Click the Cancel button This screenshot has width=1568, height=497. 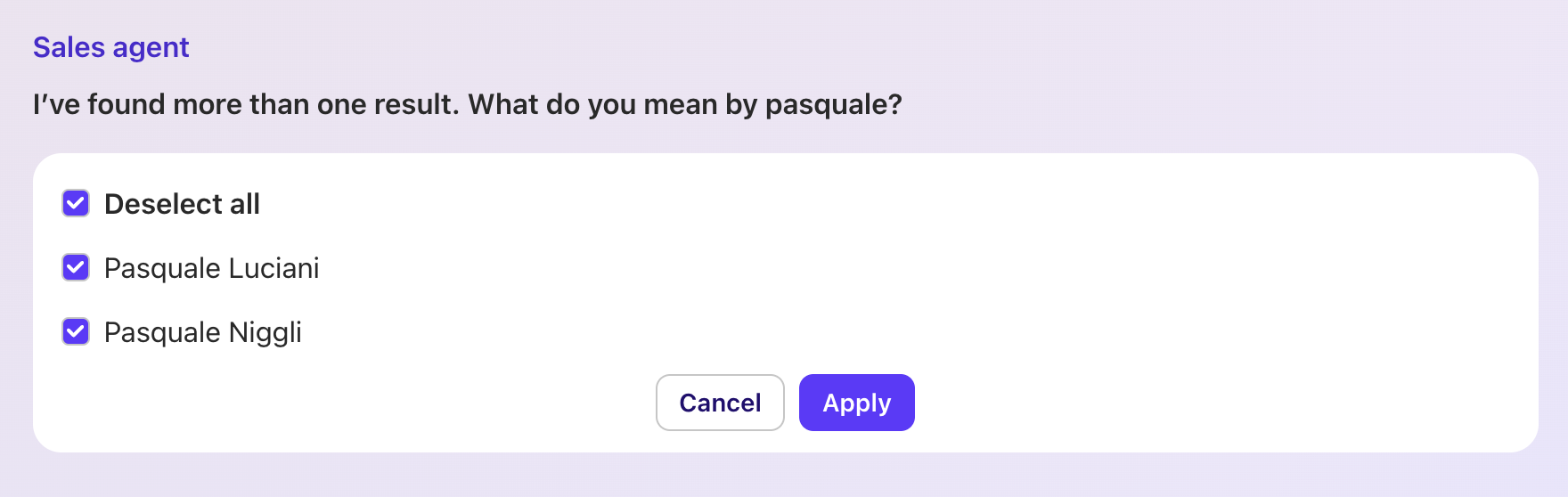pos(720,403)
